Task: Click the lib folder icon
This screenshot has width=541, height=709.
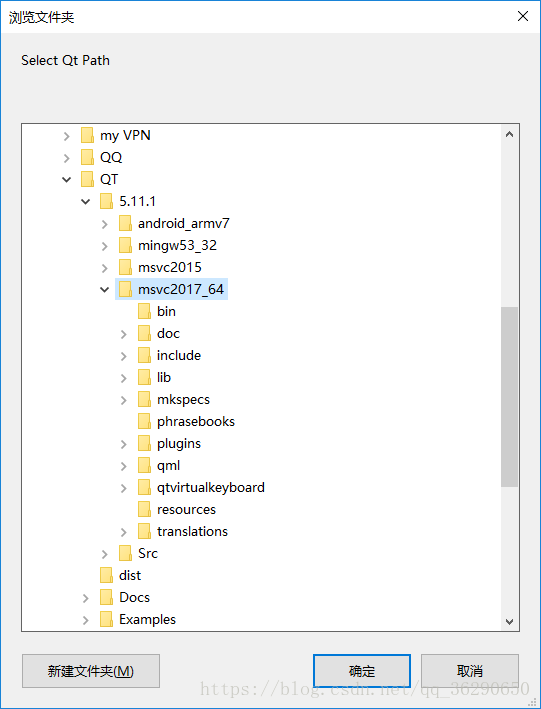Action: point(144,378)
